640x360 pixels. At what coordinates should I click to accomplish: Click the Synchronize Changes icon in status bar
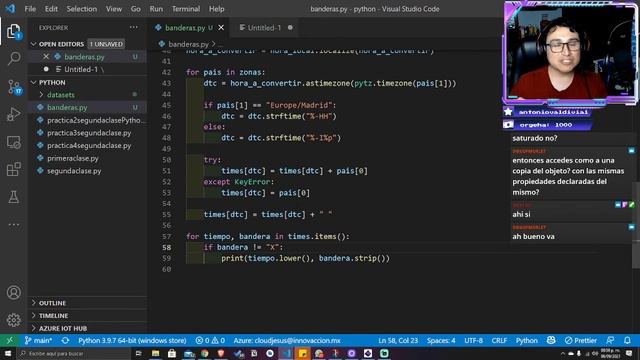pos(65,340)
